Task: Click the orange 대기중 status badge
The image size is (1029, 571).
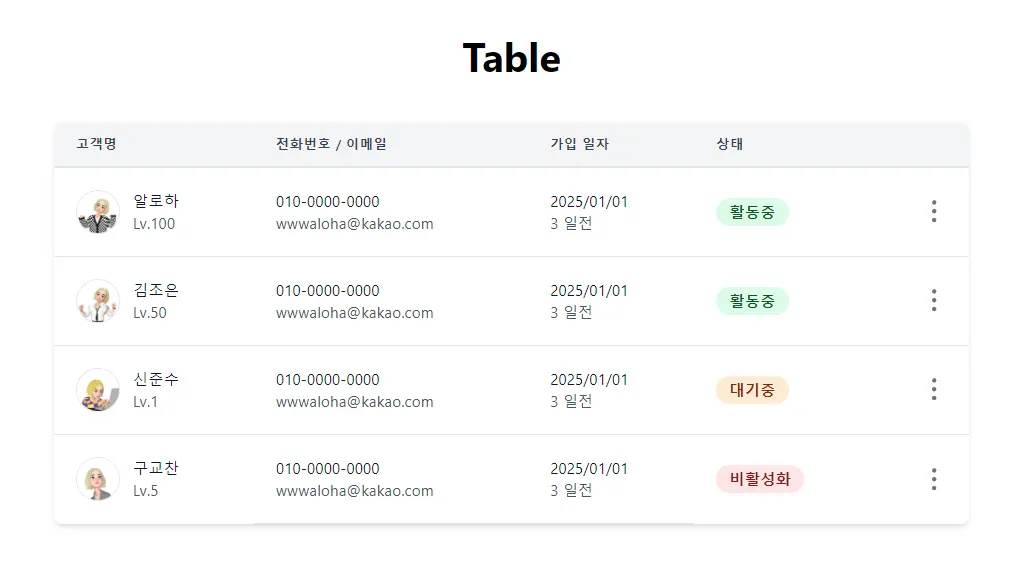Action: (752, 390)
